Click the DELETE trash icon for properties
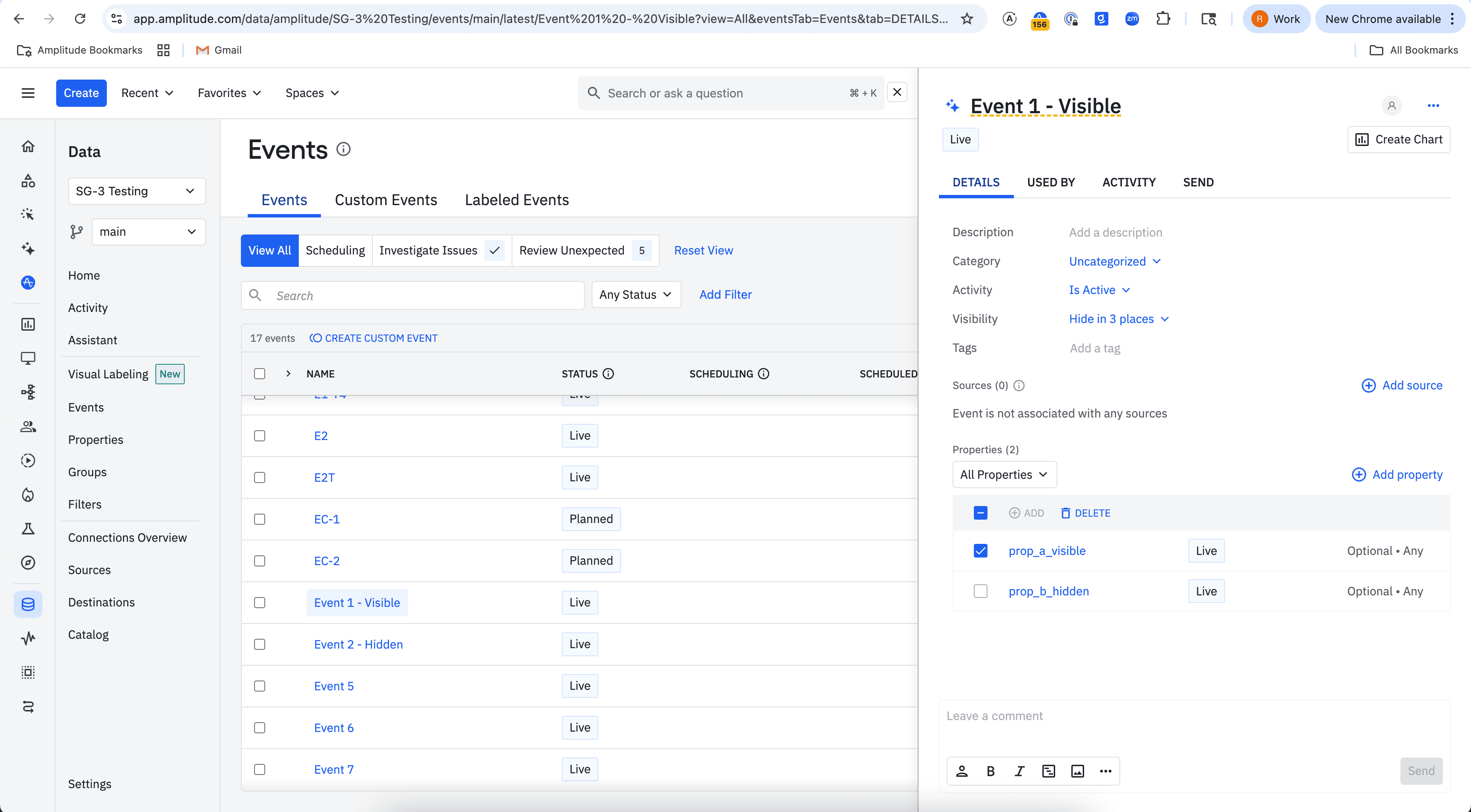 tap(1065, 513)
